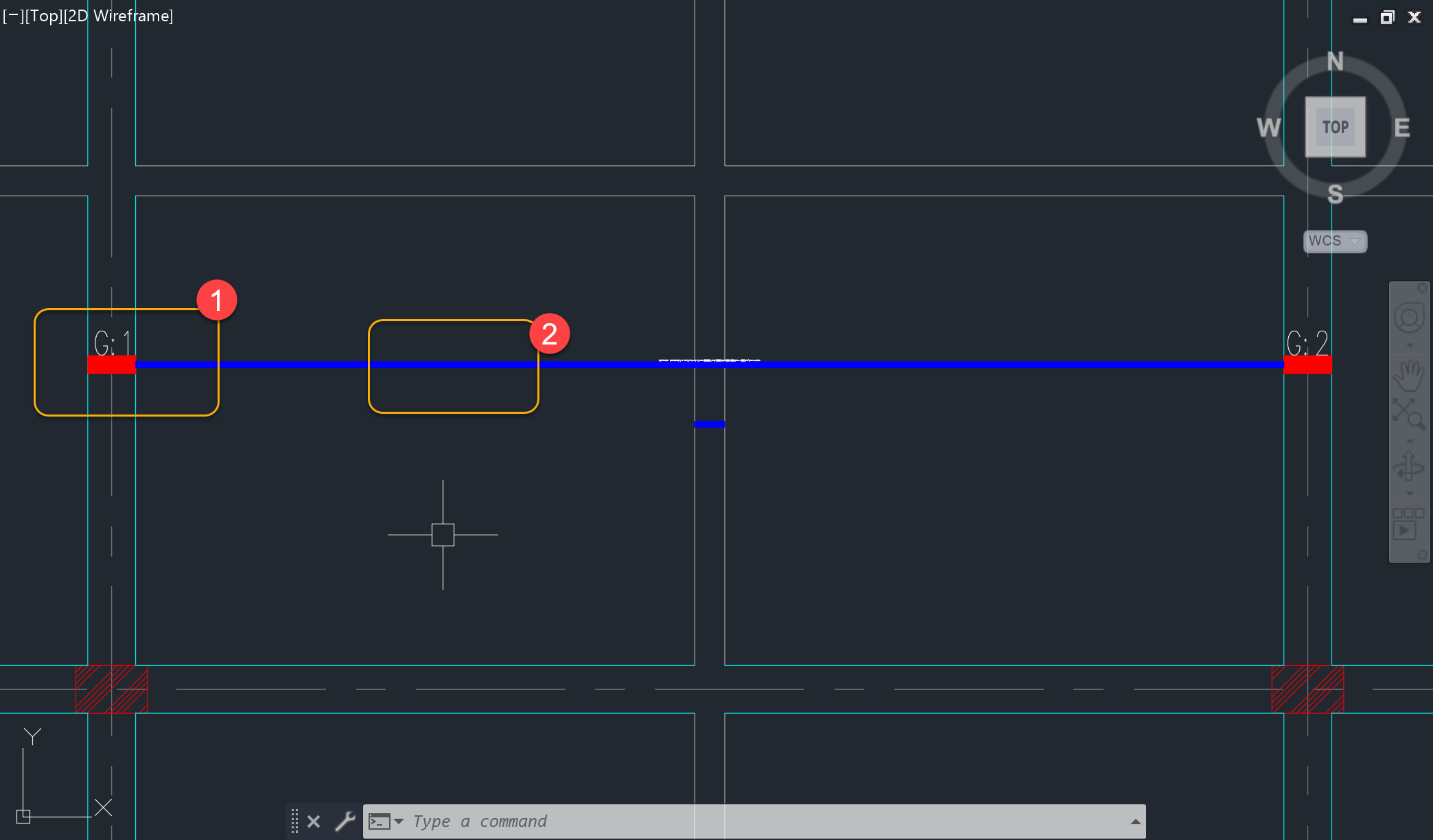Activate the Pan hand tool
1433x840 pixels.
(1409, 375)
